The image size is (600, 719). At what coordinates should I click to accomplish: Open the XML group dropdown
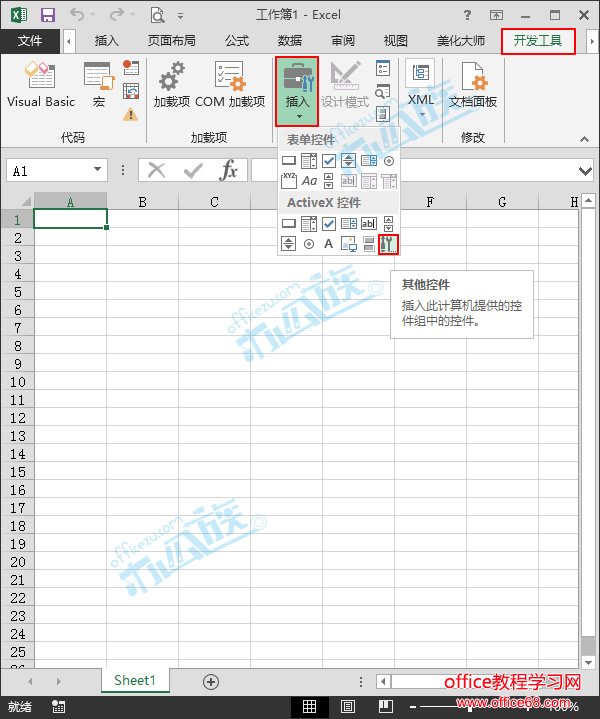pyautogui.click(x=421, y=90)
